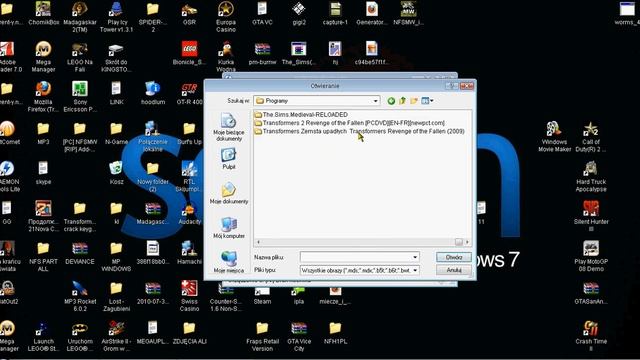640x360 pixels.
Task: Select GTASanAn archive icon on desktop
Action: click(591, 293)
